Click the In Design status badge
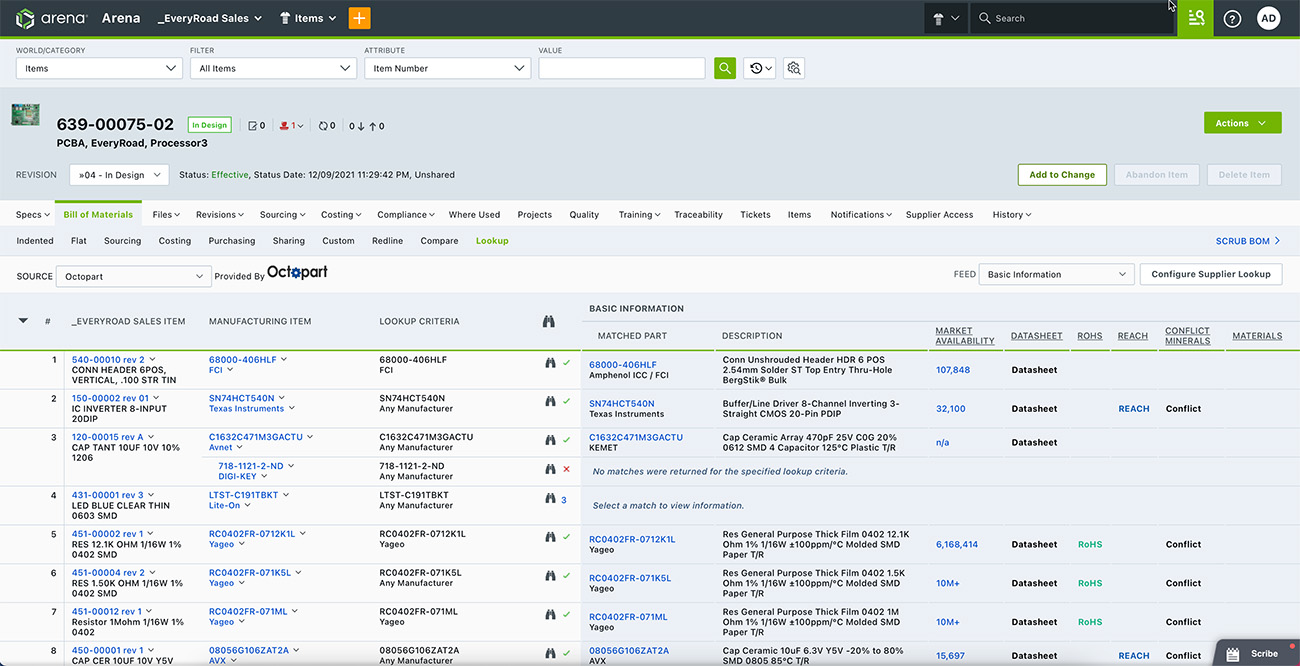Screen dimensions: 1300x666 [209, 125]
